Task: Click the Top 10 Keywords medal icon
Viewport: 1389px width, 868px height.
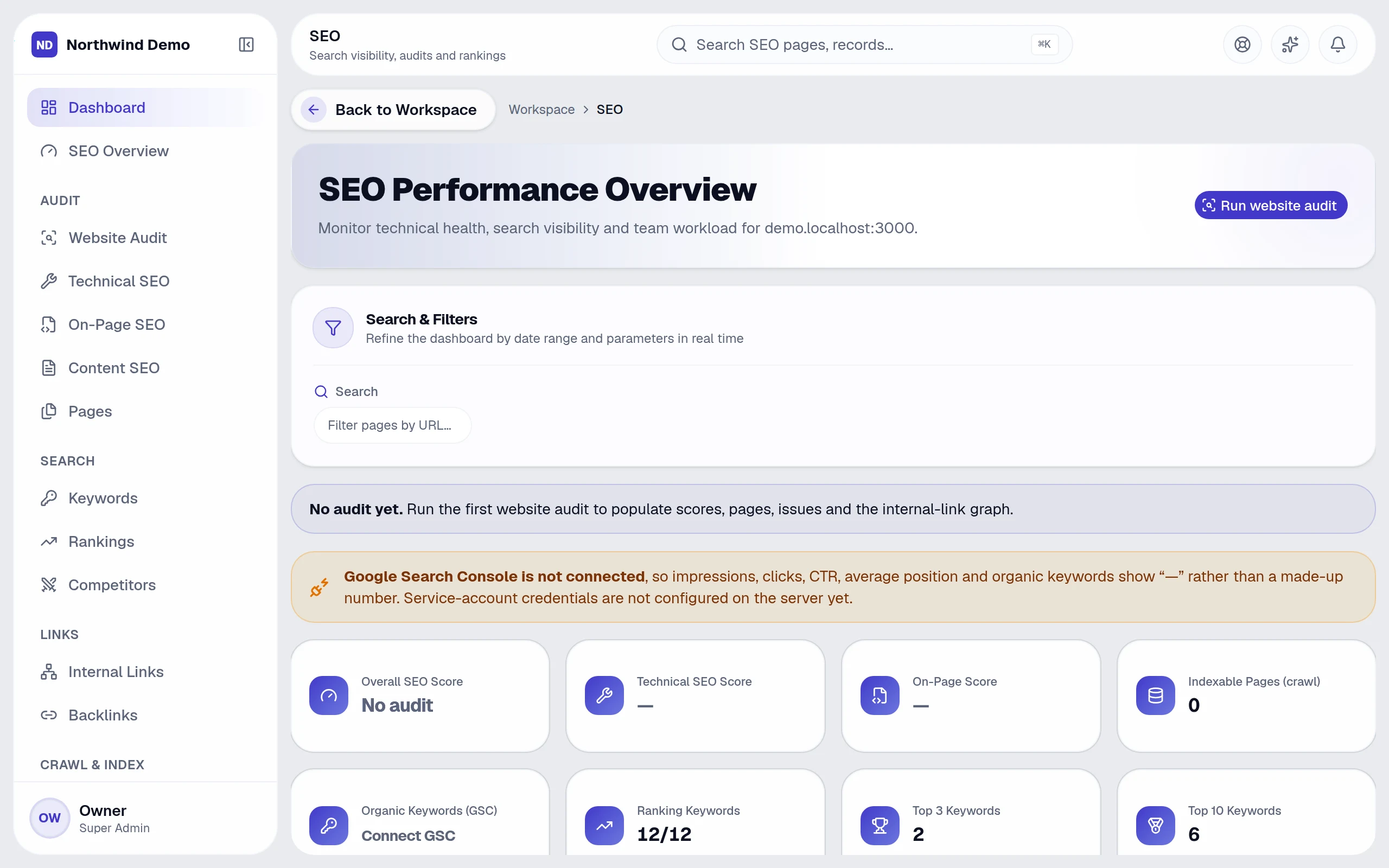Action: pyautogui.click(x=1155, y=826)
